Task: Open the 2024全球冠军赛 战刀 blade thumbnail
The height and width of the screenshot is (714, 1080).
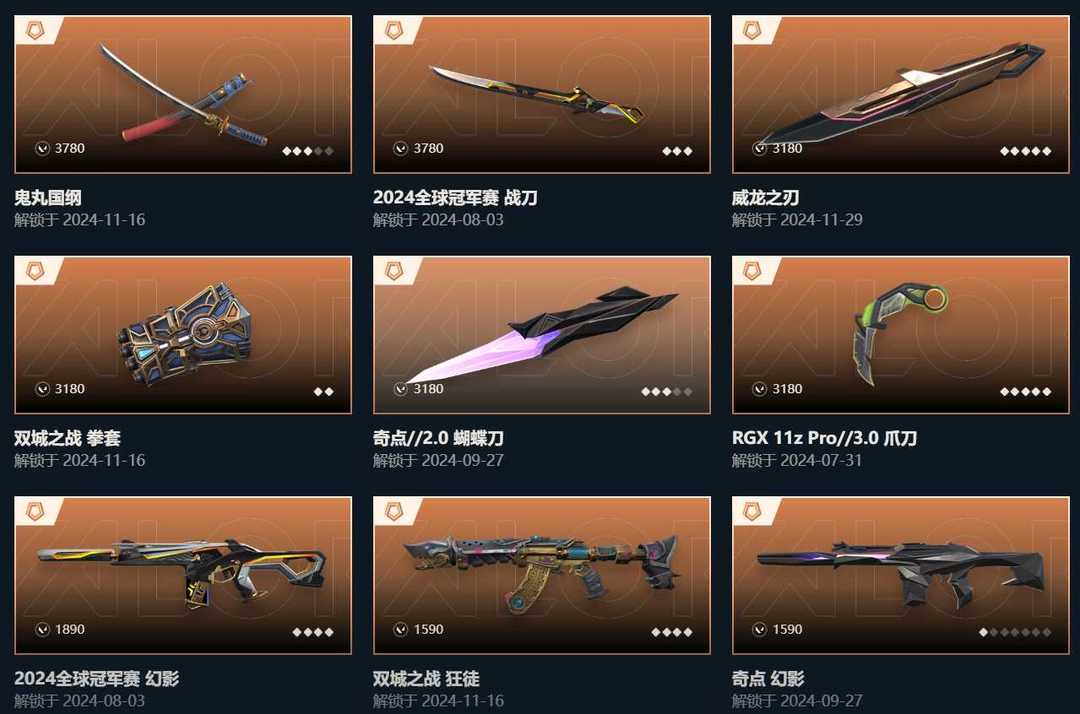Action: [541, 94]
